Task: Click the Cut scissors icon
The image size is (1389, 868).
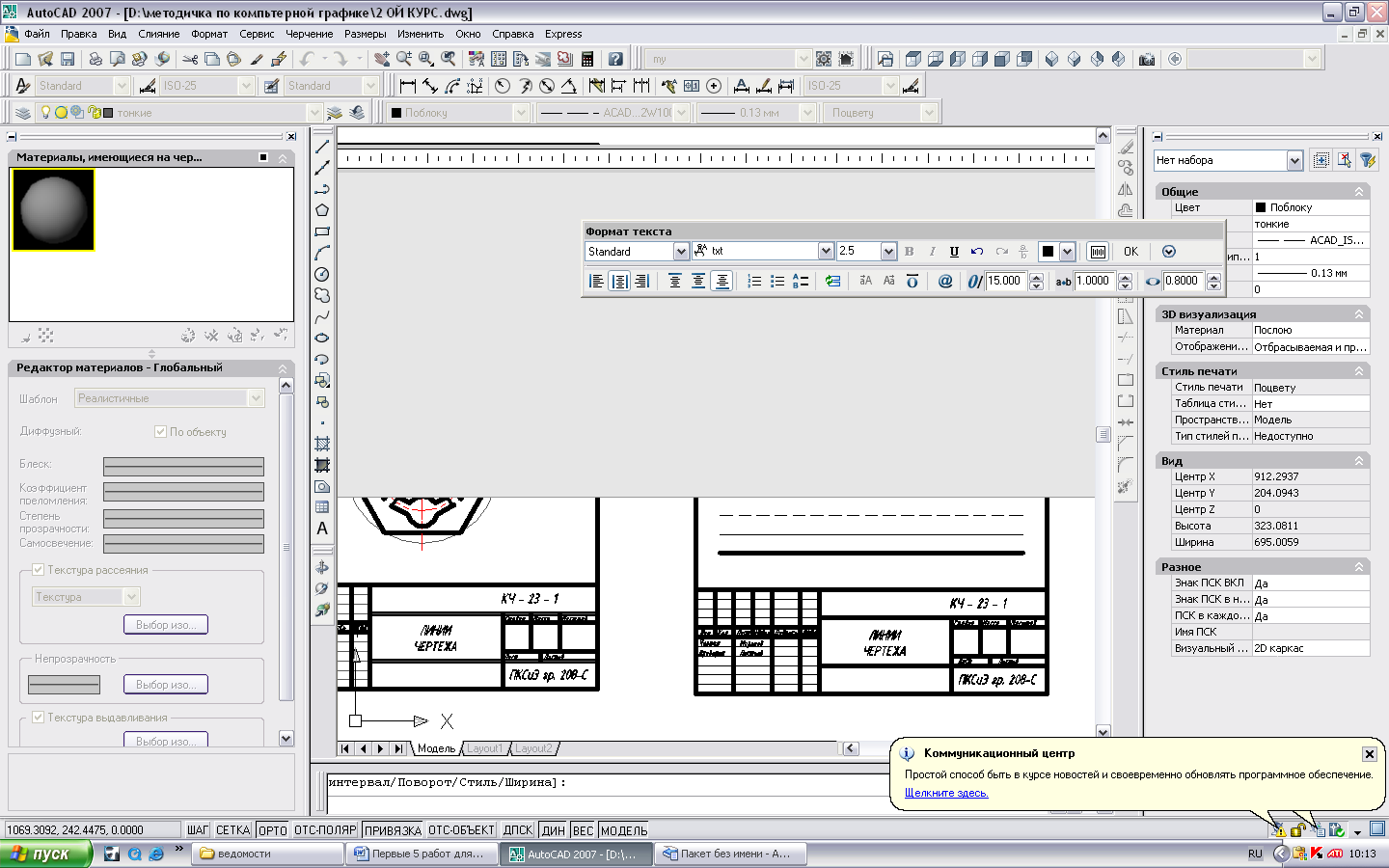Action: (192, 59)
